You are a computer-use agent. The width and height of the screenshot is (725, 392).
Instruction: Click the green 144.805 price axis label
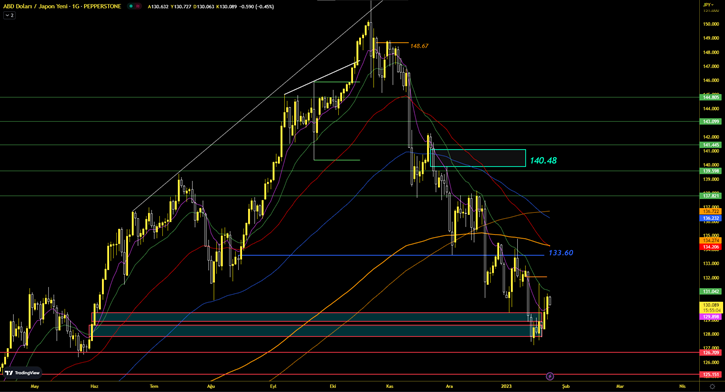[711, 97]
